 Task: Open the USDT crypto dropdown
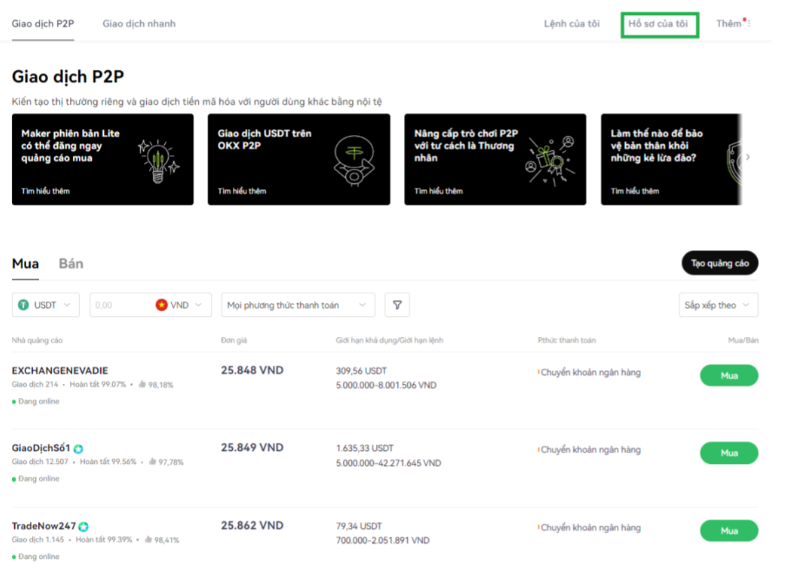45,305
